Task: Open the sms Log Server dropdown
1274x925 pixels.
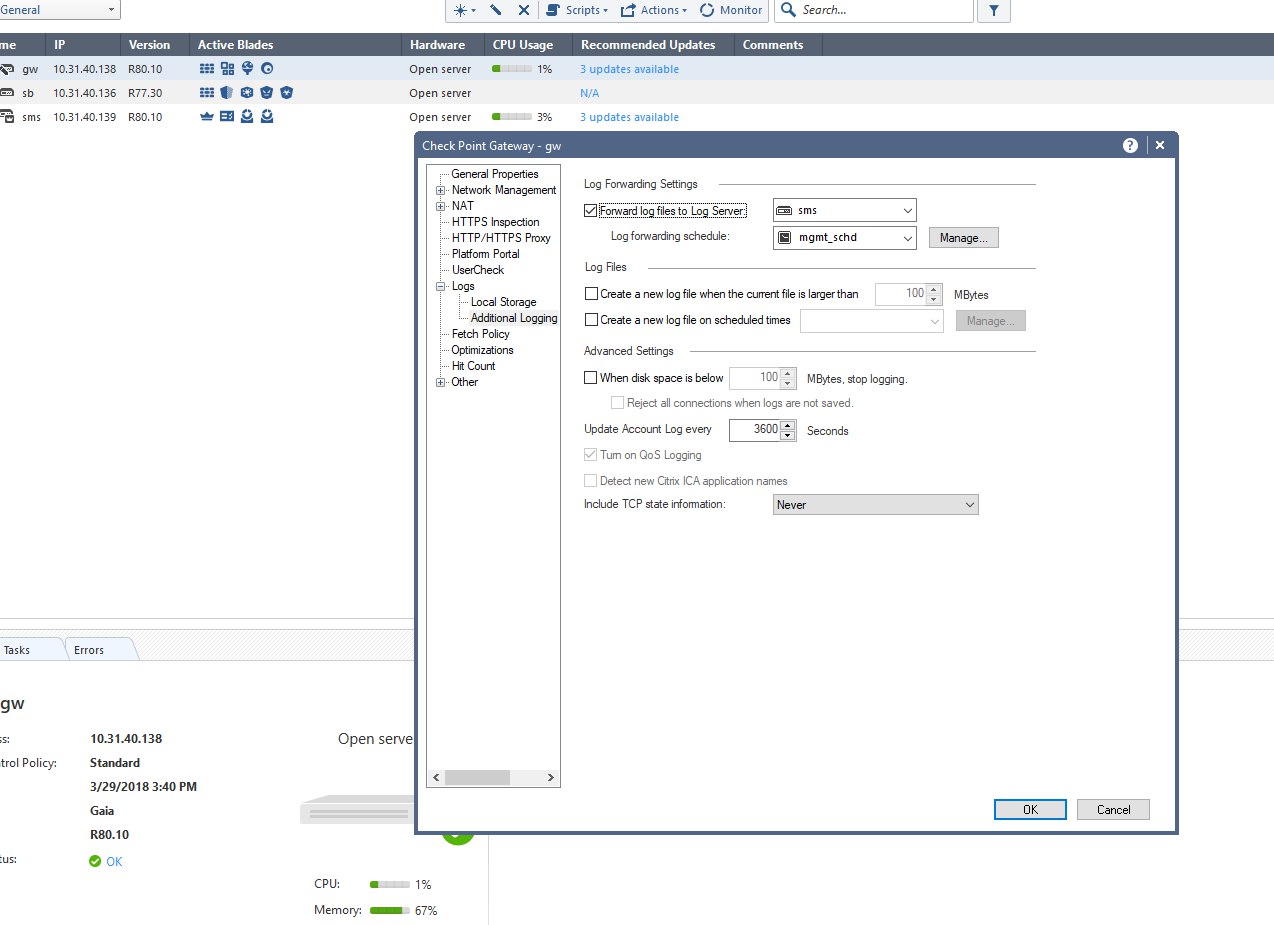Action: point(845,211)
